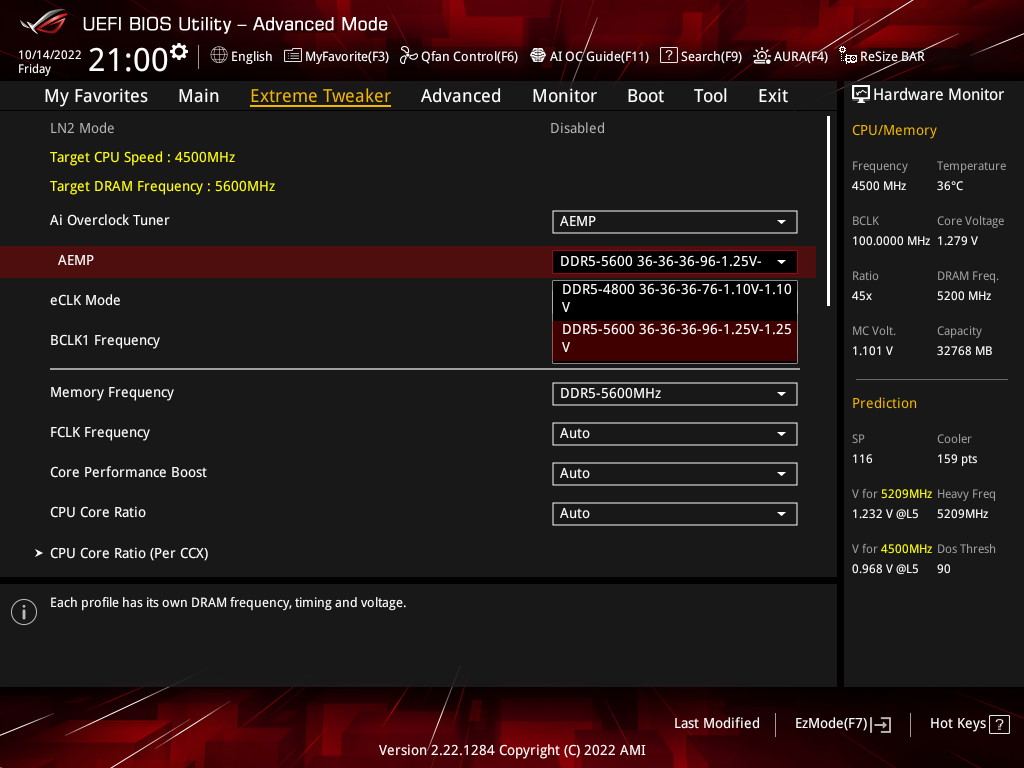Click CPU/Memory section heading

pos(894,130)
